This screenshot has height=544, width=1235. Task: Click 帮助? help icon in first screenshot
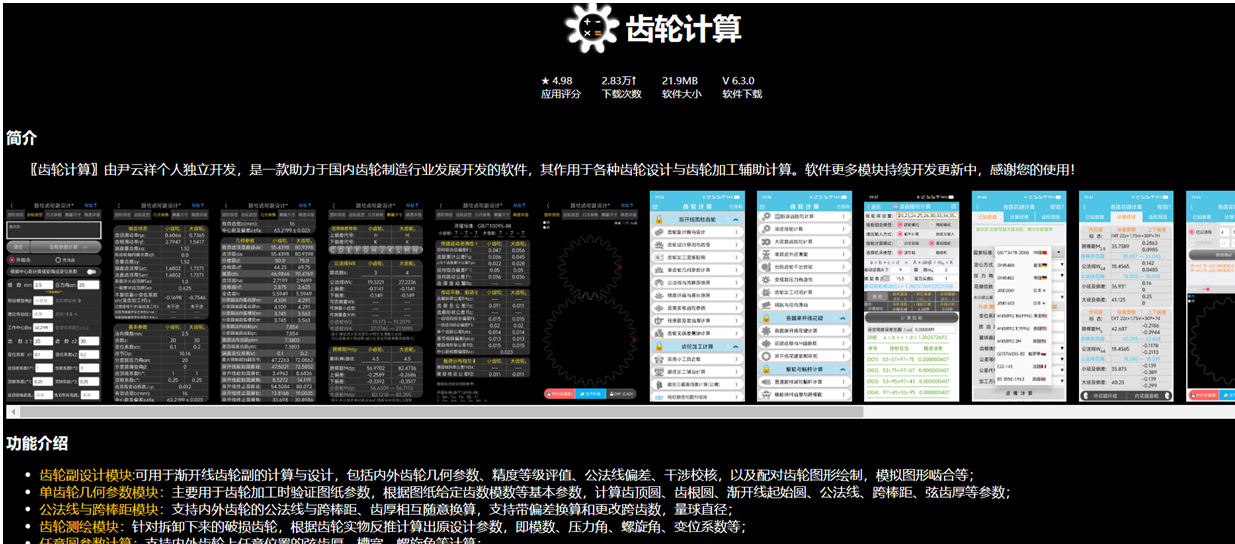click(x=95, y=205)
